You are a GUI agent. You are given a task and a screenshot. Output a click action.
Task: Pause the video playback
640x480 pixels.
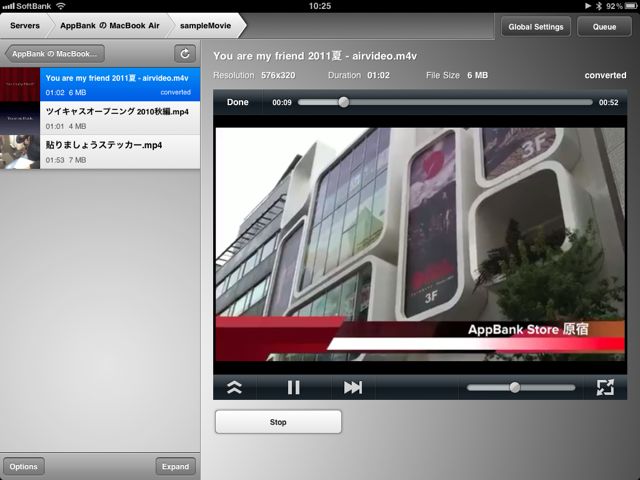(x=293, y=387)
